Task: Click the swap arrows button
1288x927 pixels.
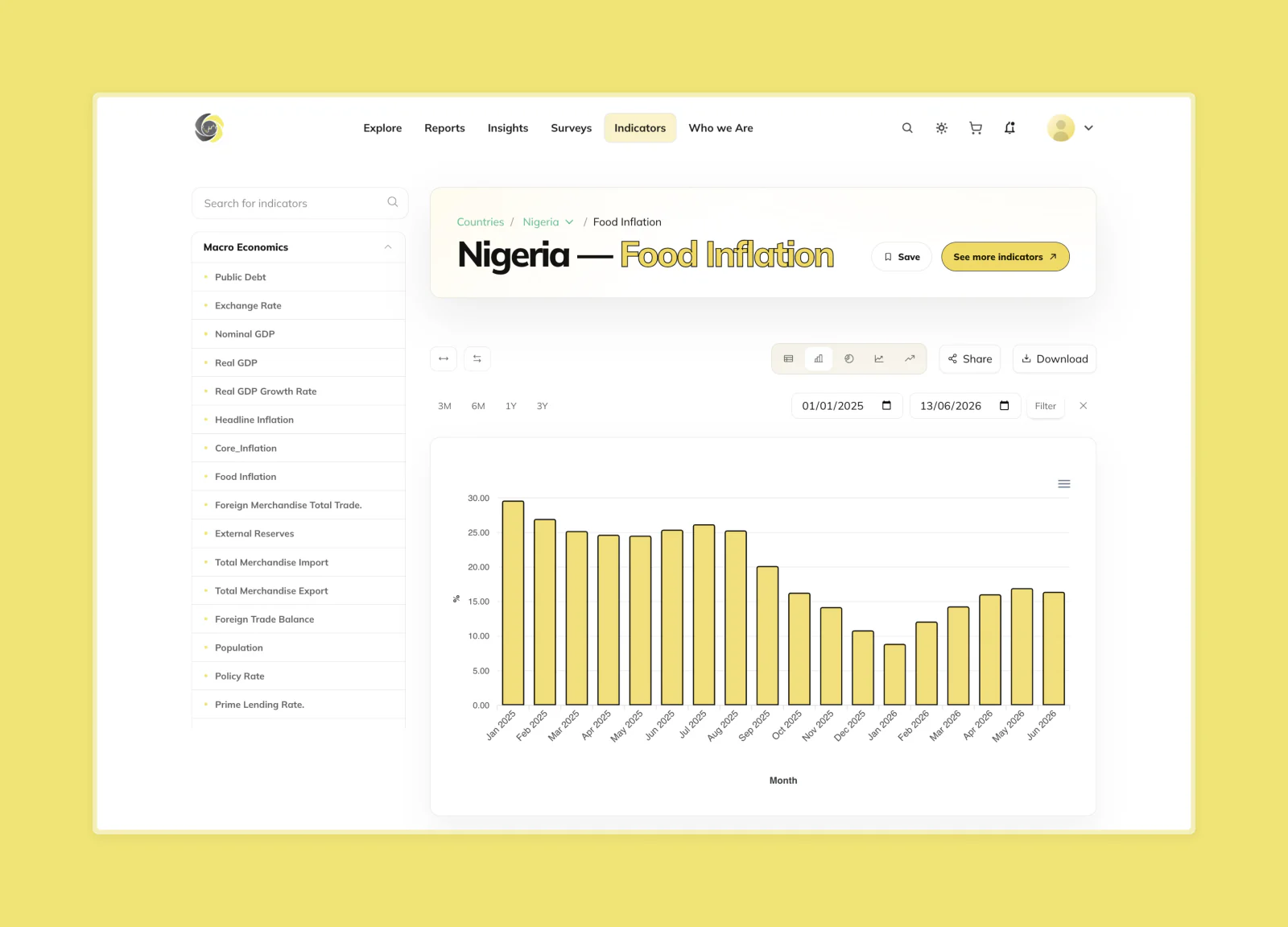Action: [477, 359]
